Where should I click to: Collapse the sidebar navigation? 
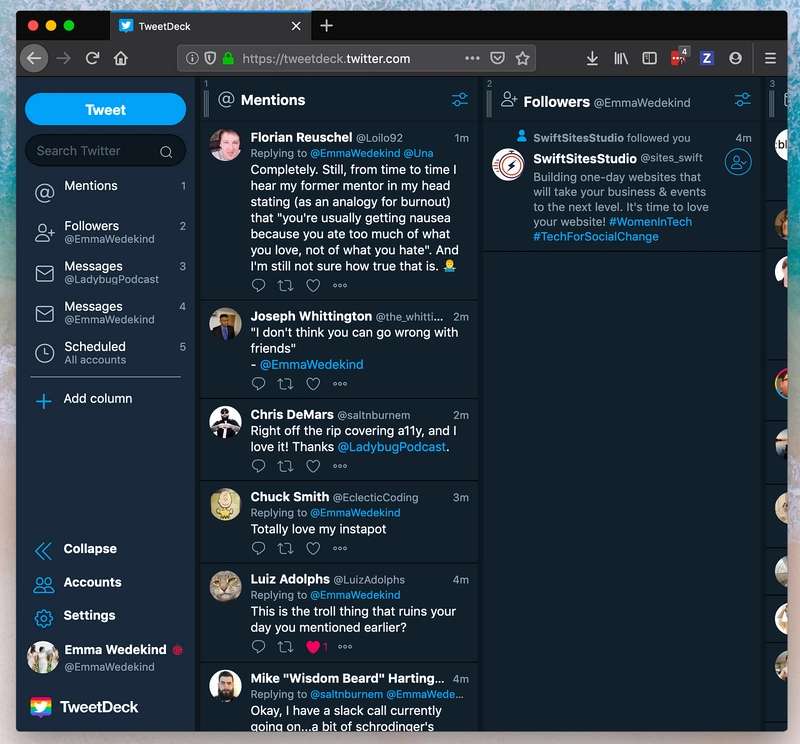(77, 550)
